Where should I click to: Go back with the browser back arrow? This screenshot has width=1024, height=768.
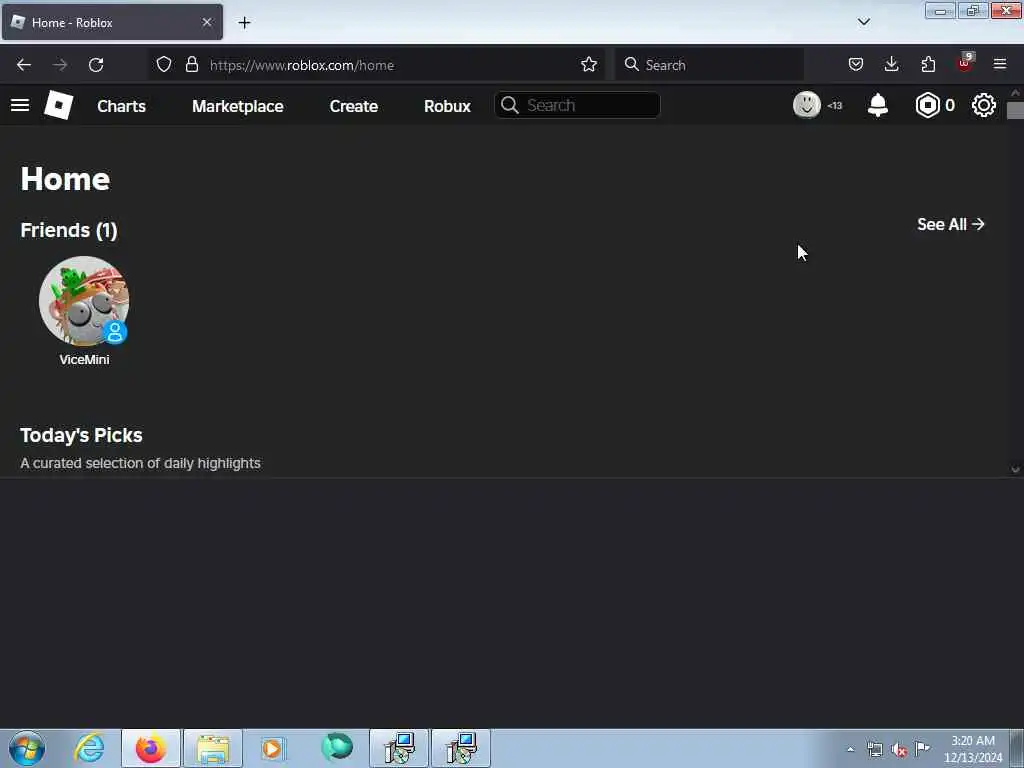(x=24, y=65)
